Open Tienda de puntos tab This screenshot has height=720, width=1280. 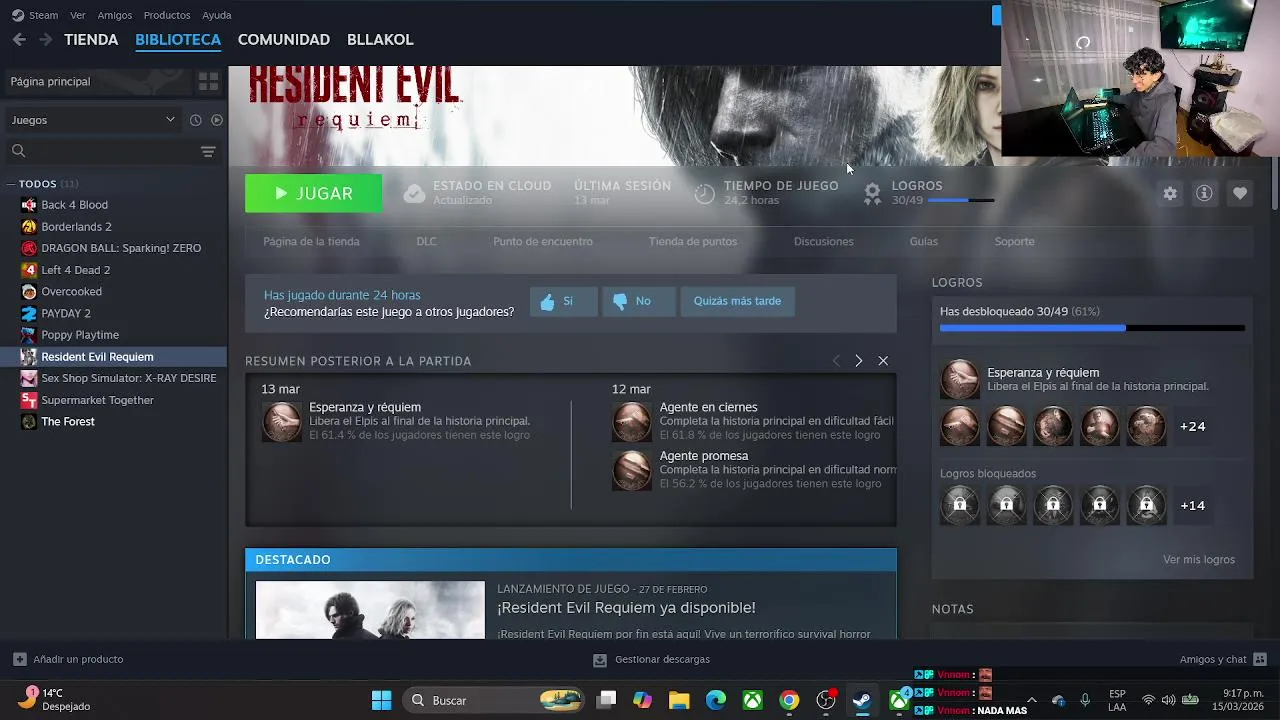pyautogui.click(x=693, y=242)
